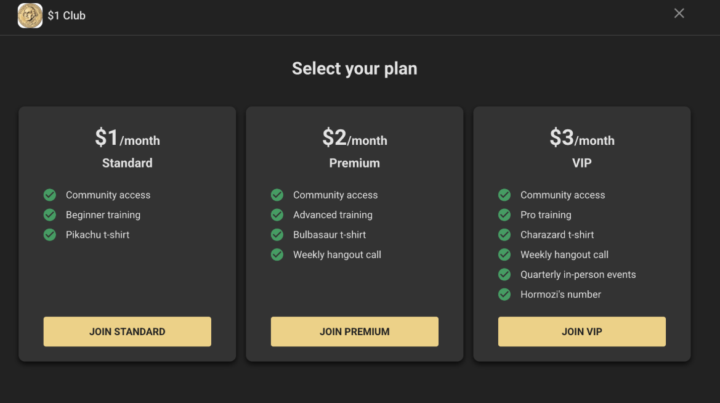This screenshot has width=720, height=403.
Task: Click the $3/month VIP price heading
Action: tap(581, 138)
